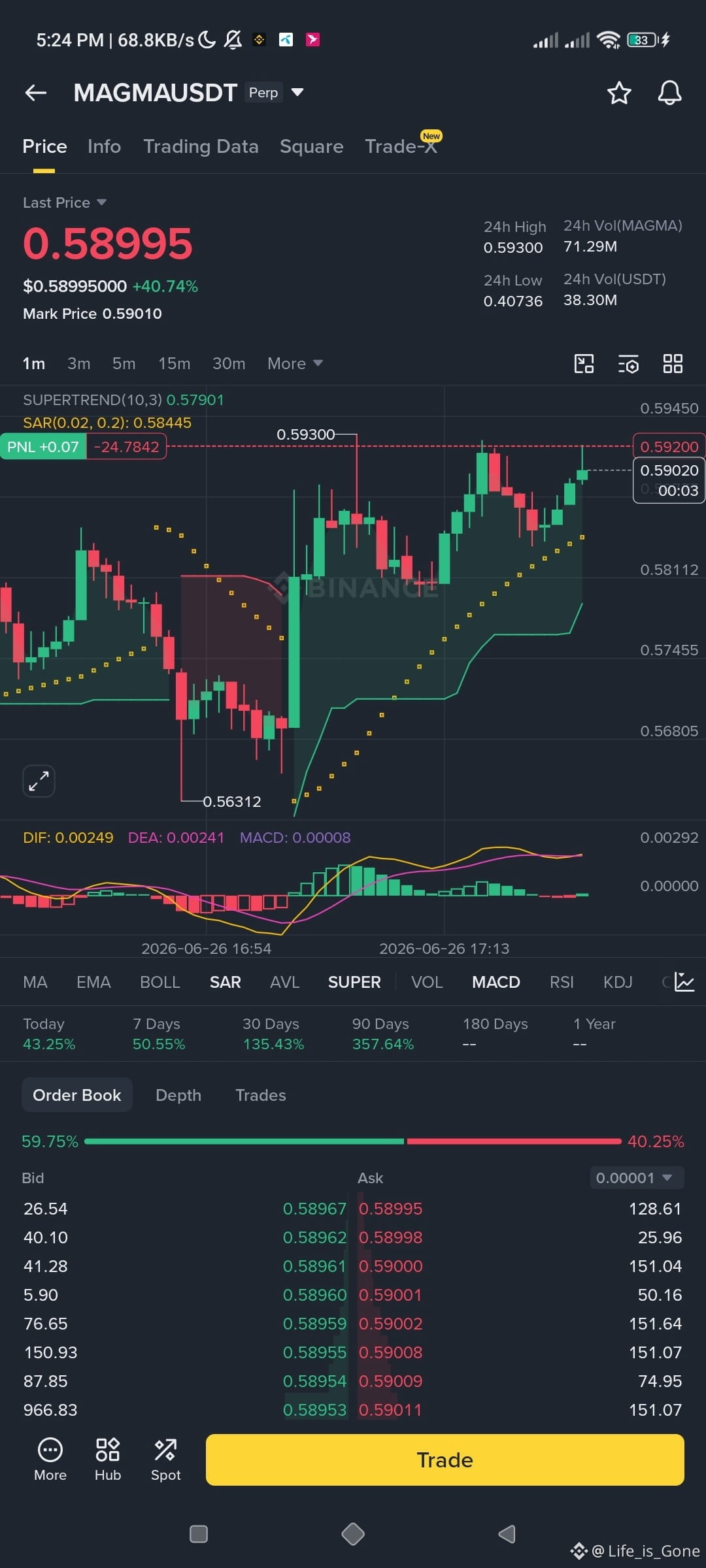Tap bid price 0.58955

[x=314, y=1352]
